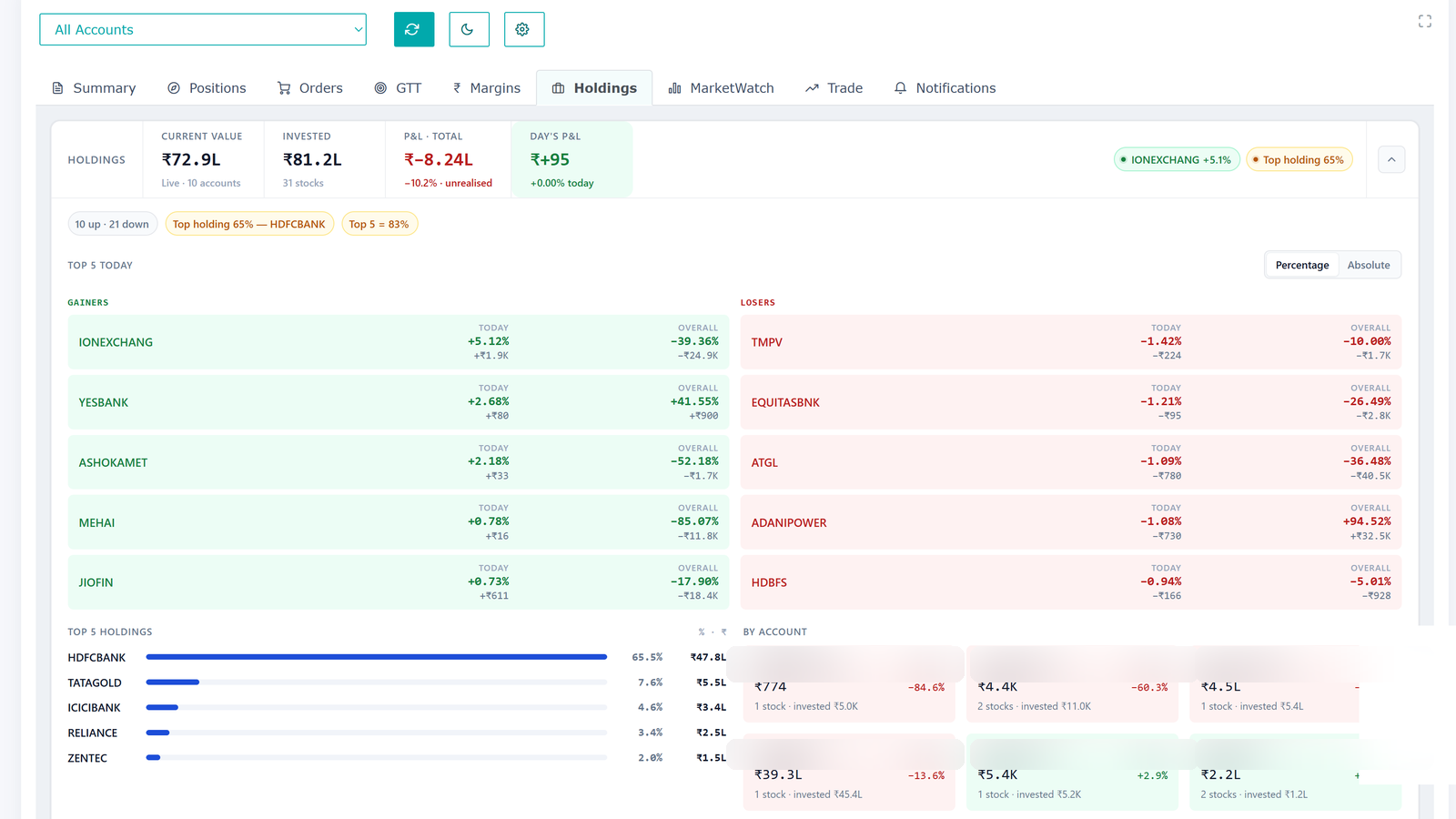
Task: Click the bell icon beside Notifications
Action: click(x=900, y=88)
